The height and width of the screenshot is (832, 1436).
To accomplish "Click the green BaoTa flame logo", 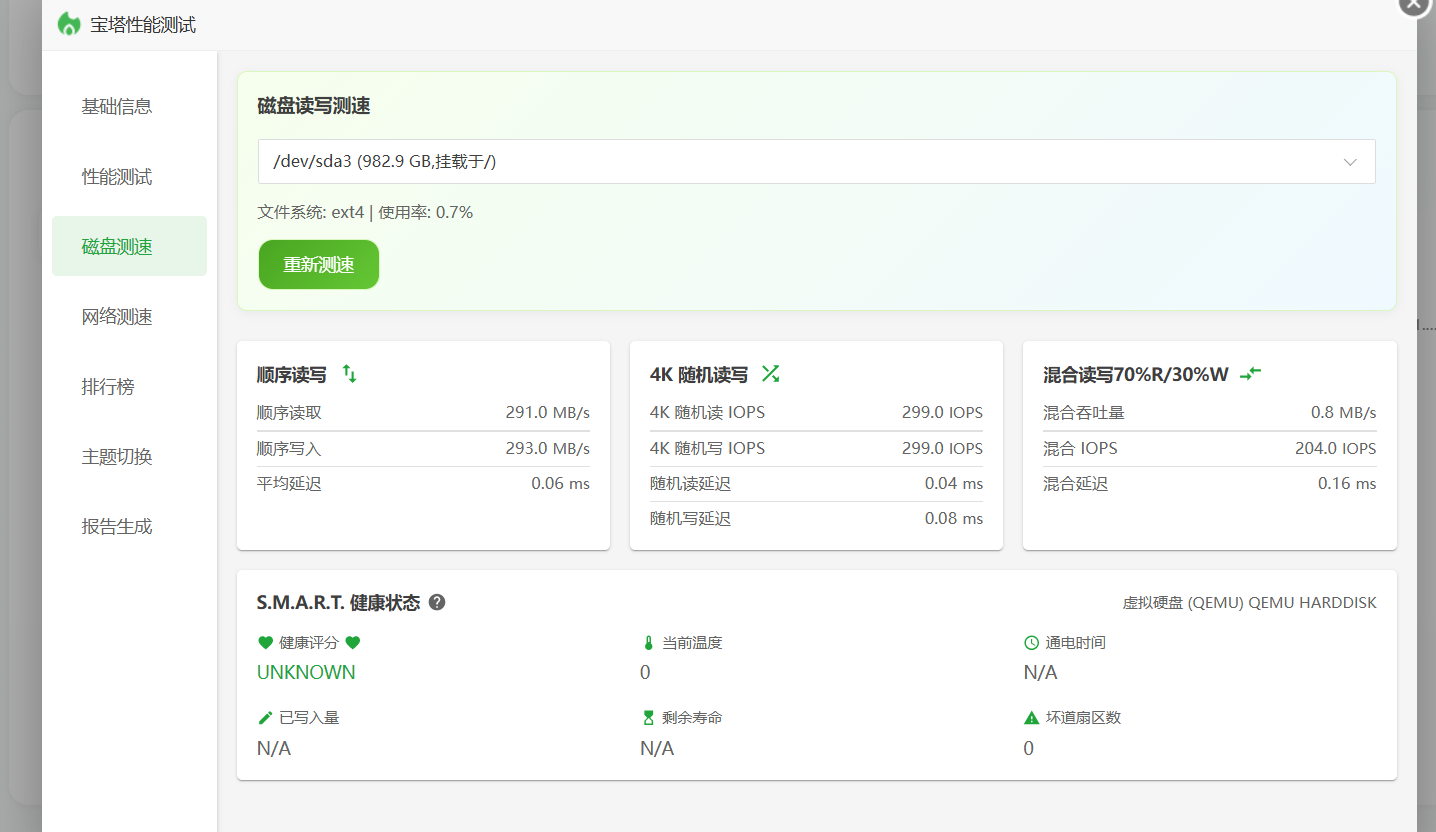I will (69, 24).
